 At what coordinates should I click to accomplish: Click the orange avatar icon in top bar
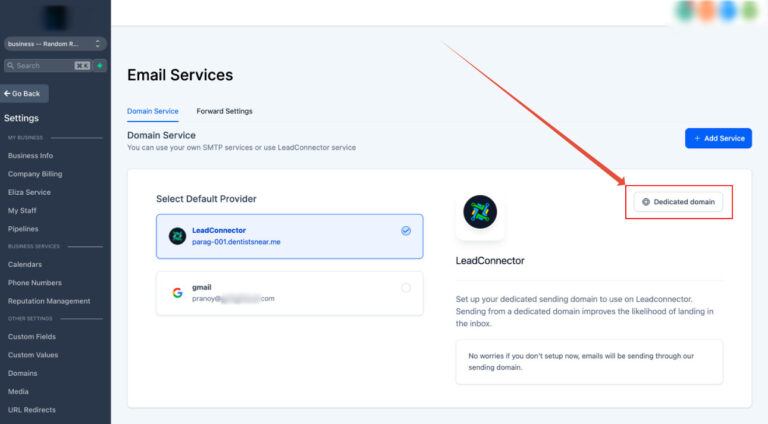point(707,11)
